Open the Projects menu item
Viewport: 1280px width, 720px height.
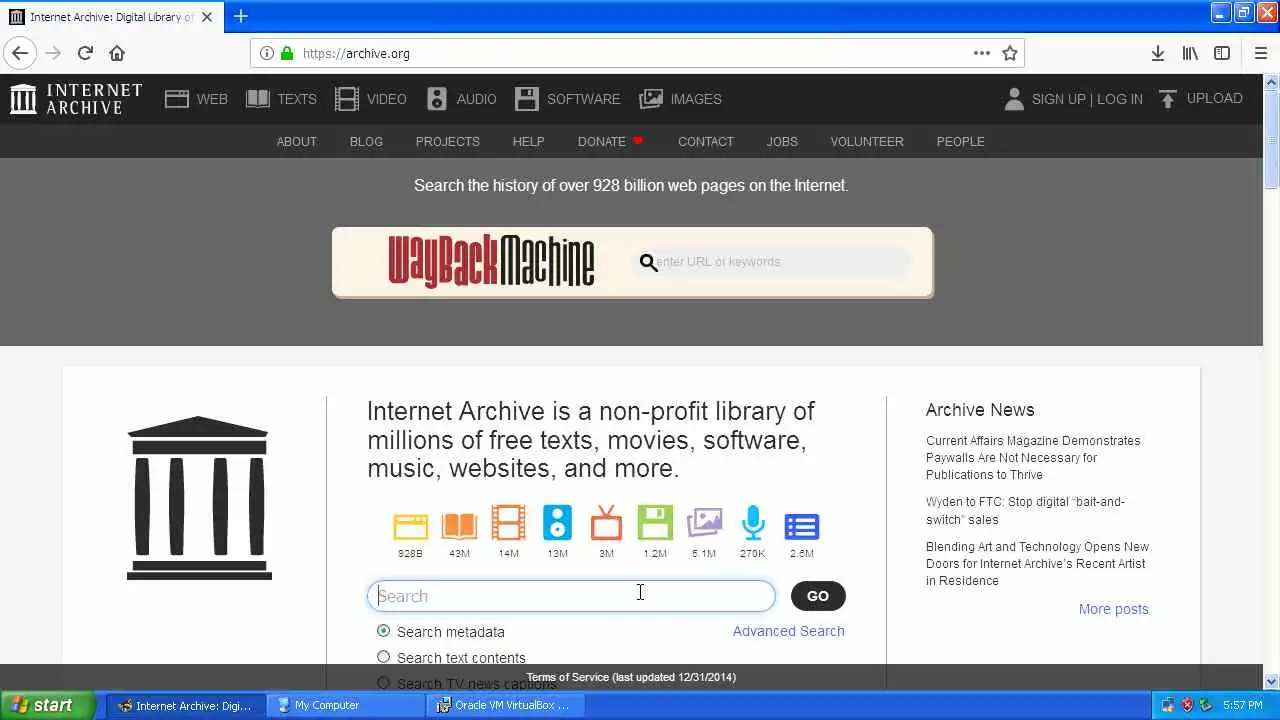click(448, 141)
